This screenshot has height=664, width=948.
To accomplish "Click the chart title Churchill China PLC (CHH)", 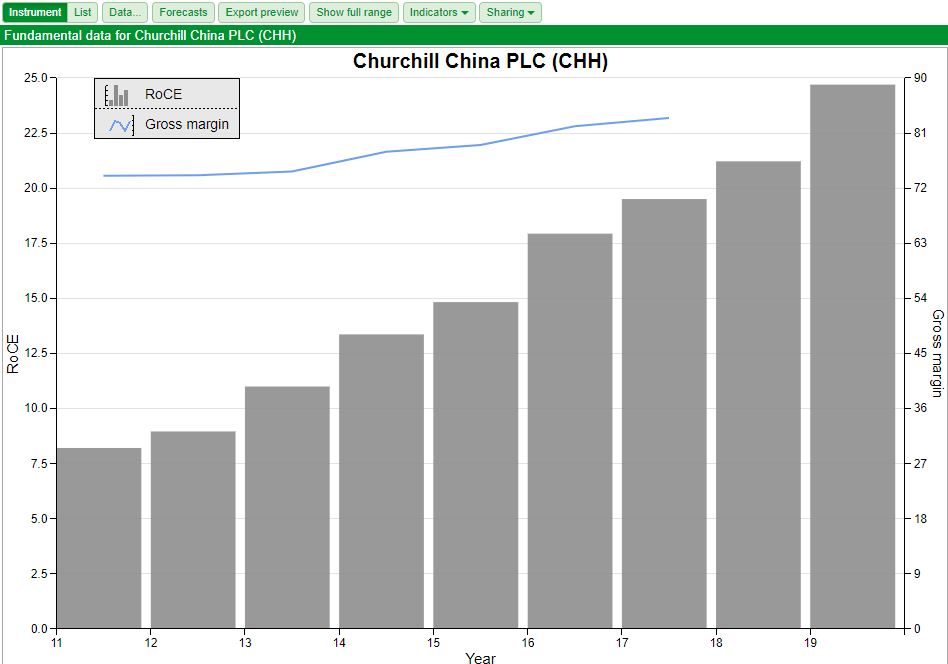I will point(480,61).
